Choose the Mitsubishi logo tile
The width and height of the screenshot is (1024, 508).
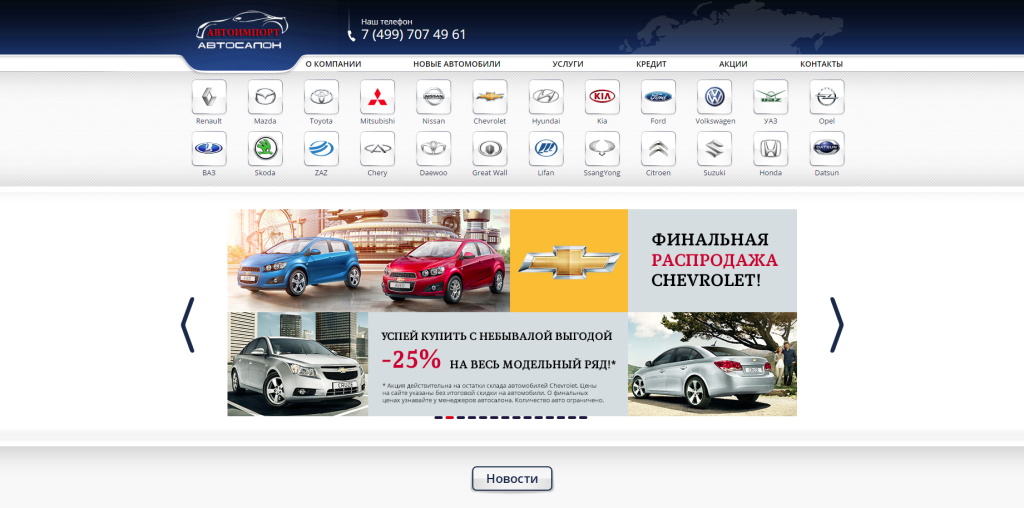coord(377,97)
